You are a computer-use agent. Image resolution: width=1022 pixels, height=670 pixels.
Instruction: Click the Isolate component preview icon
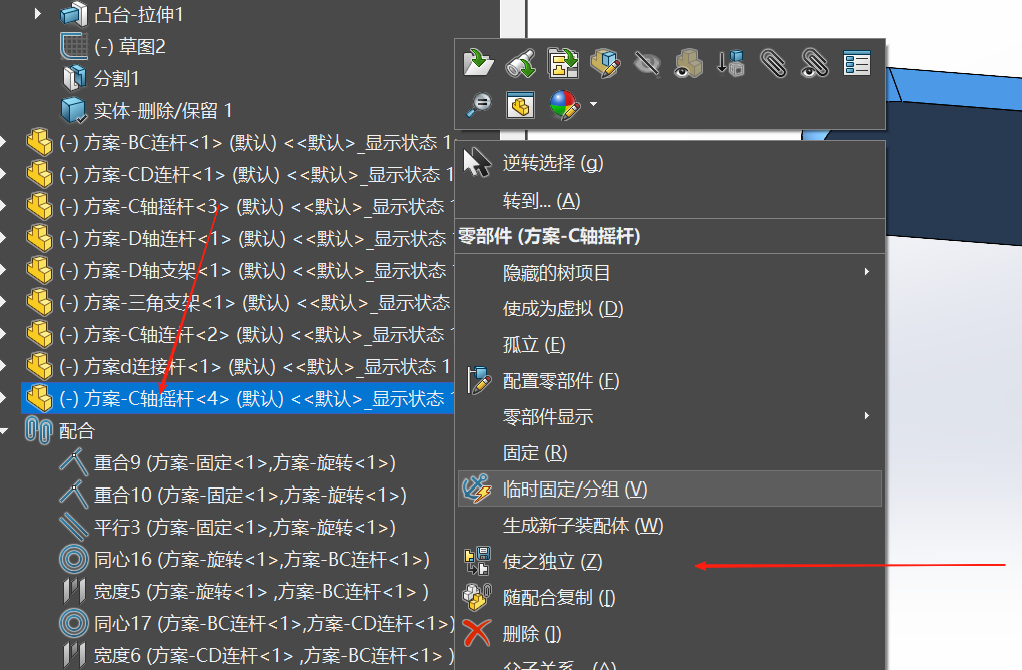coord(520,103)
